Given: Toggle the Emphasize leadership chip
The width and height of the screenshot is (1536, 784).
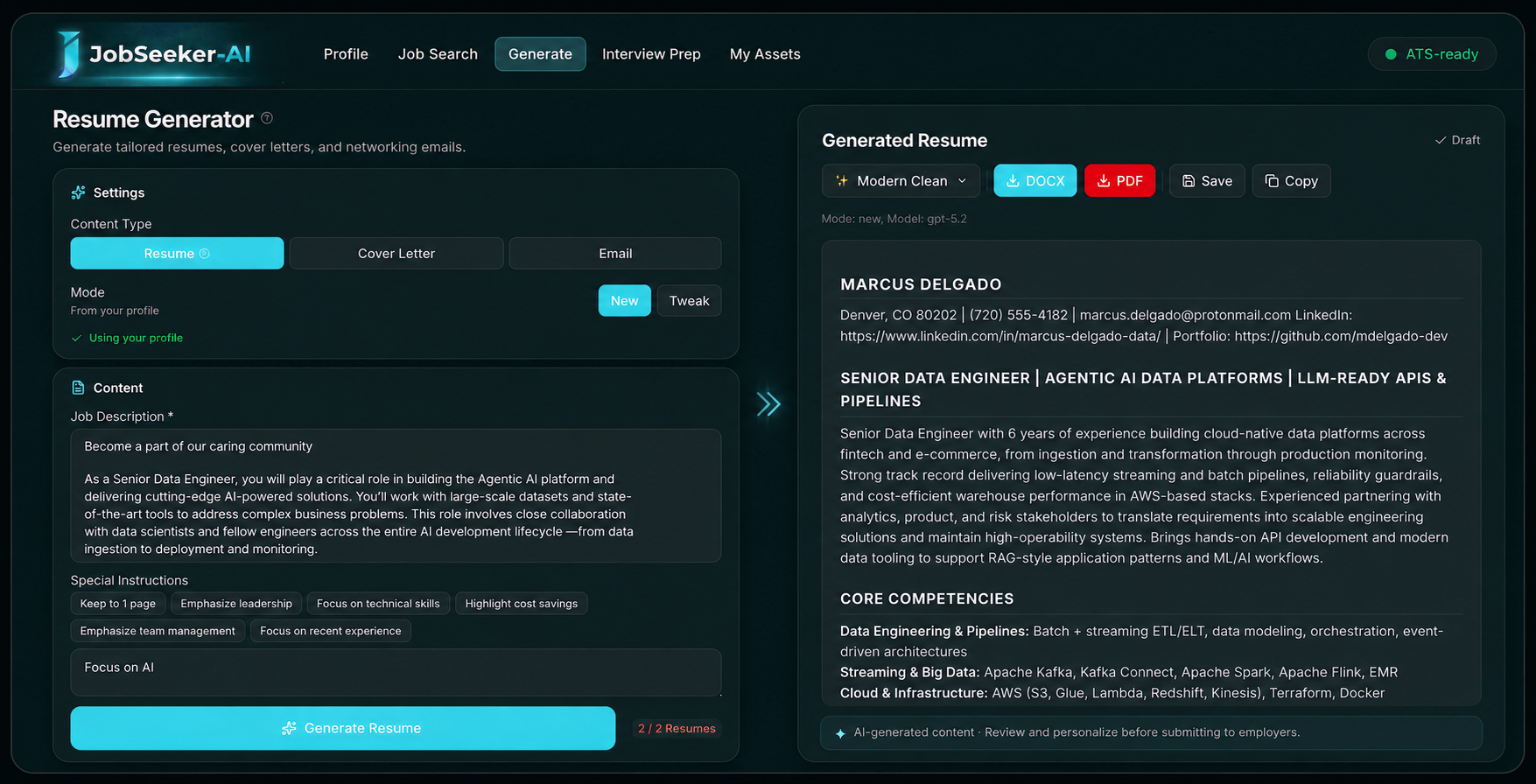Looking at the screenshot, I should (236, 604).
